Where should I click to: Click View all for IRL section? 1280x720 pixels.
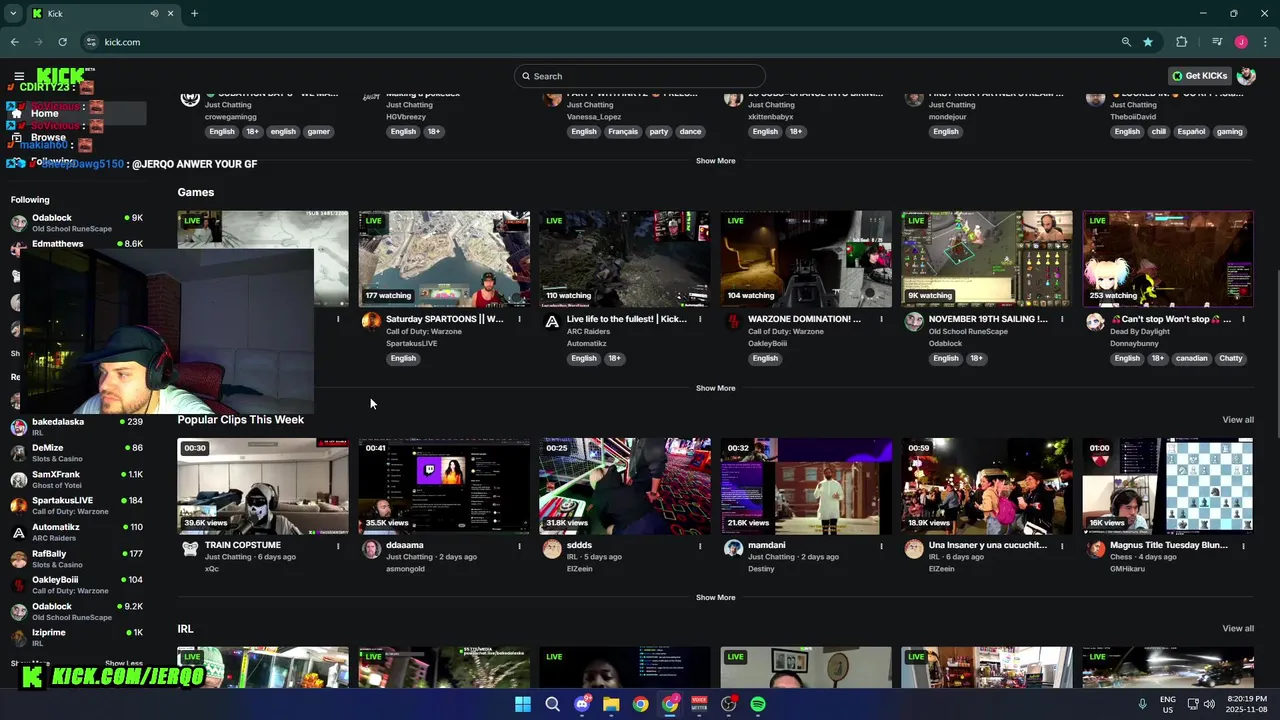pyautogui.click(x=1237, y=629)
